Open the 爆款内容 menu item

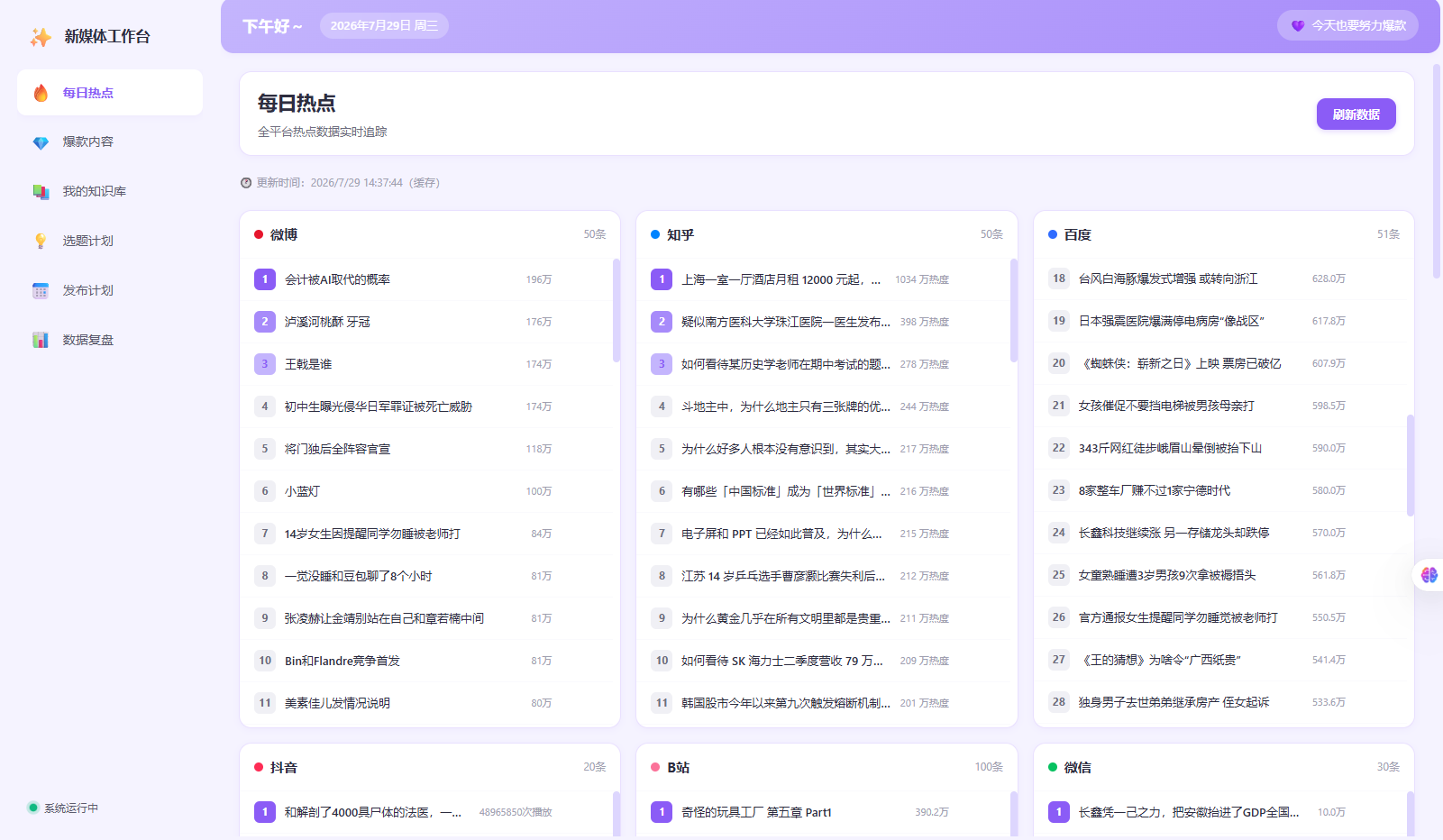[110, 142]
